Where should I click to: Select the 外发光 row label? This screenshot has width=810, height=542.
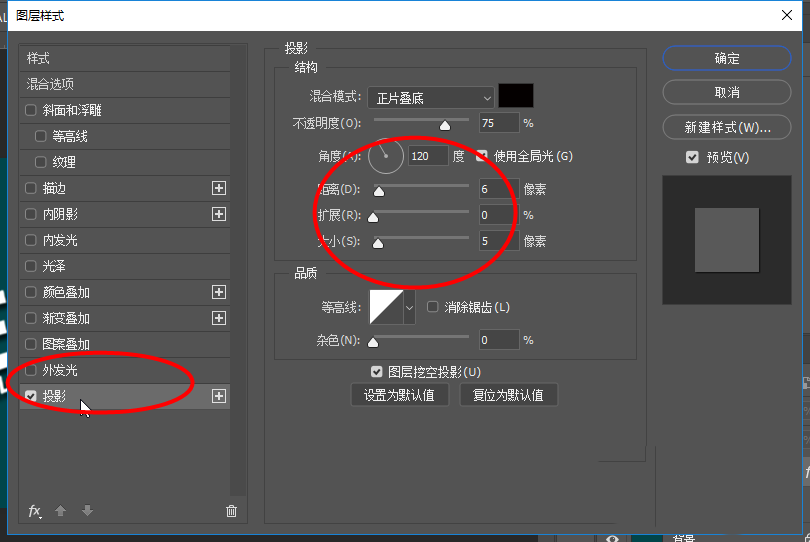pos(60,370)
